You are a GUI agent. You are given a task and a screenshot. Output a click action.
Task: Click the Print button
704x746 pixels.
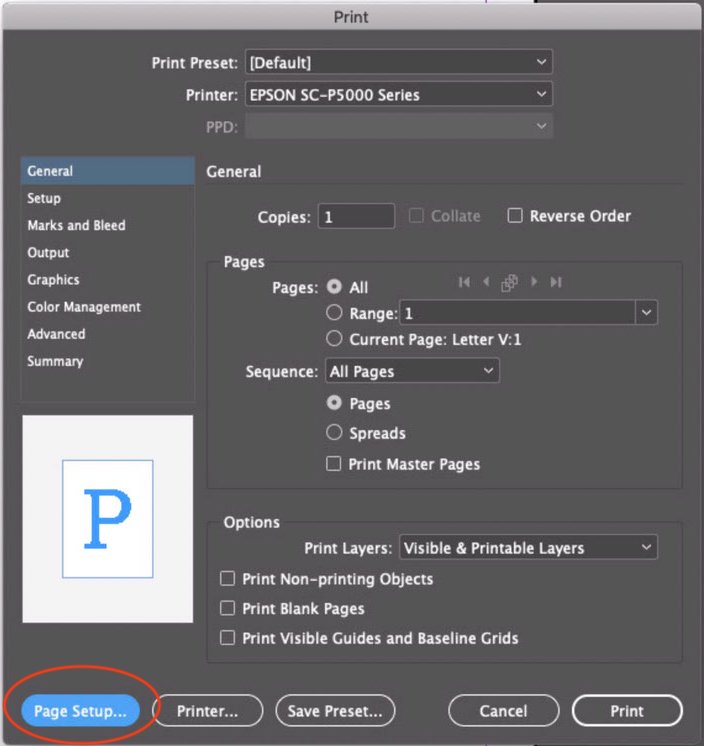[x=627, y=711]
